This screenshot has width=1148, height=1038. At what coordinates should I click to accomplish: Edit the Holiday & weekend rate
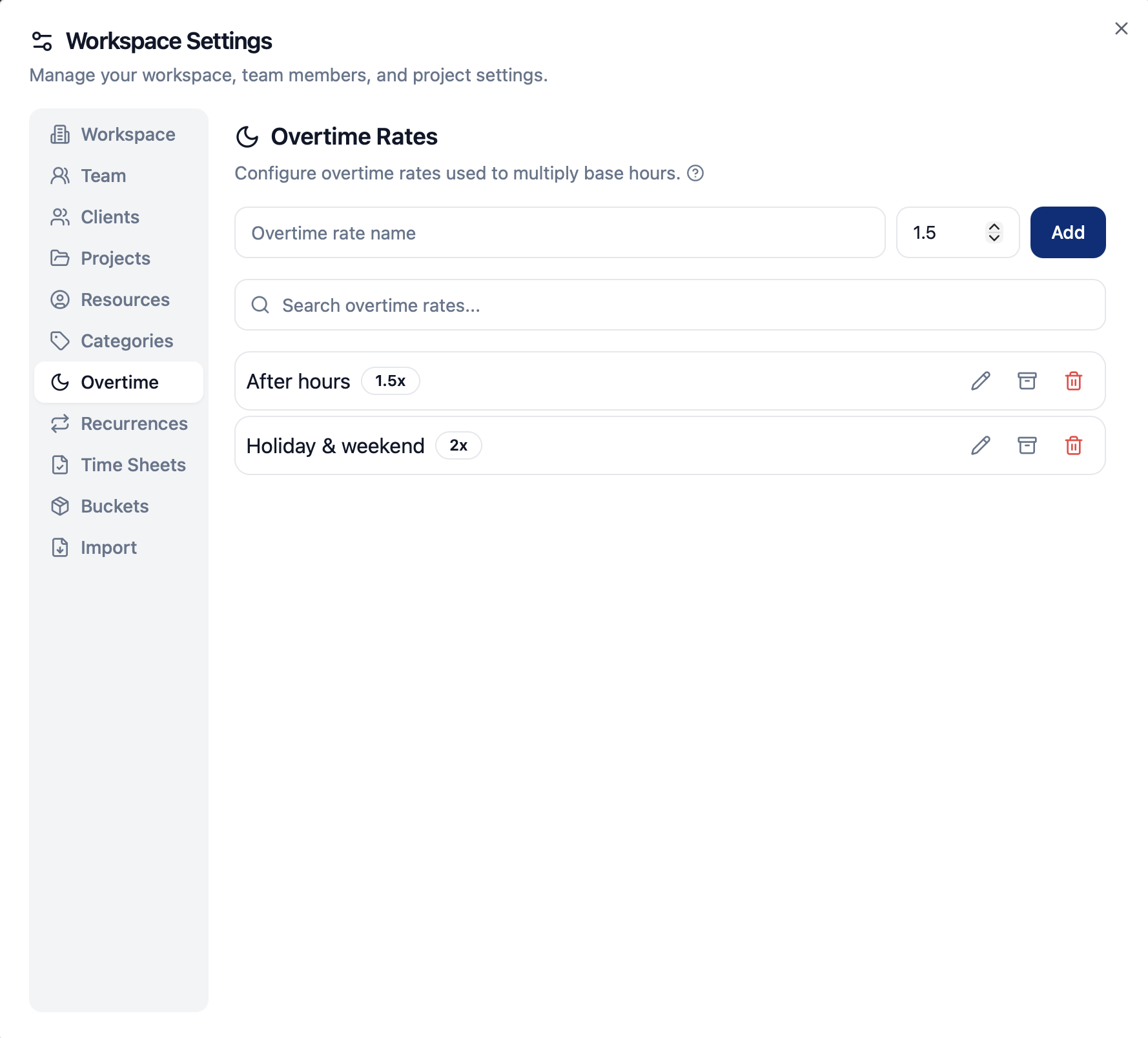coord(980,445)
